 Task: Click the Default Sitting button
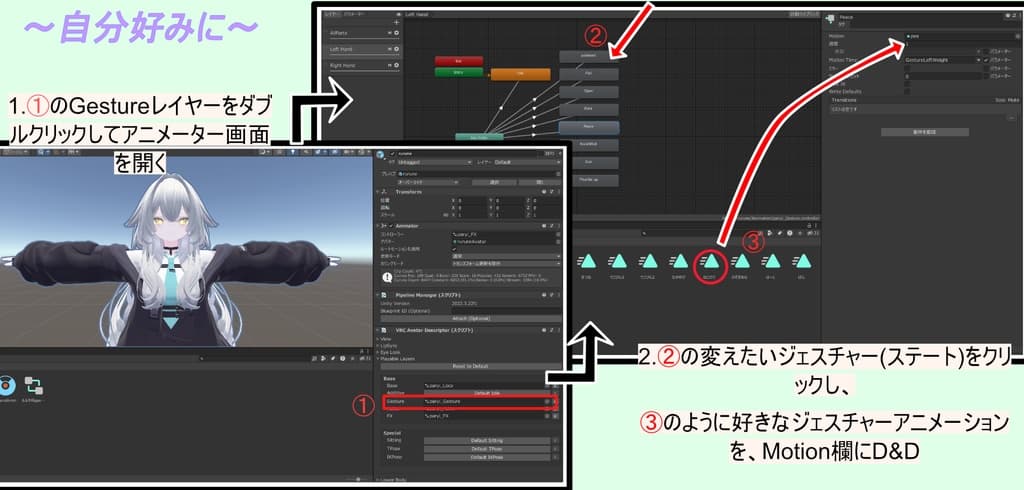coord(487,440)
